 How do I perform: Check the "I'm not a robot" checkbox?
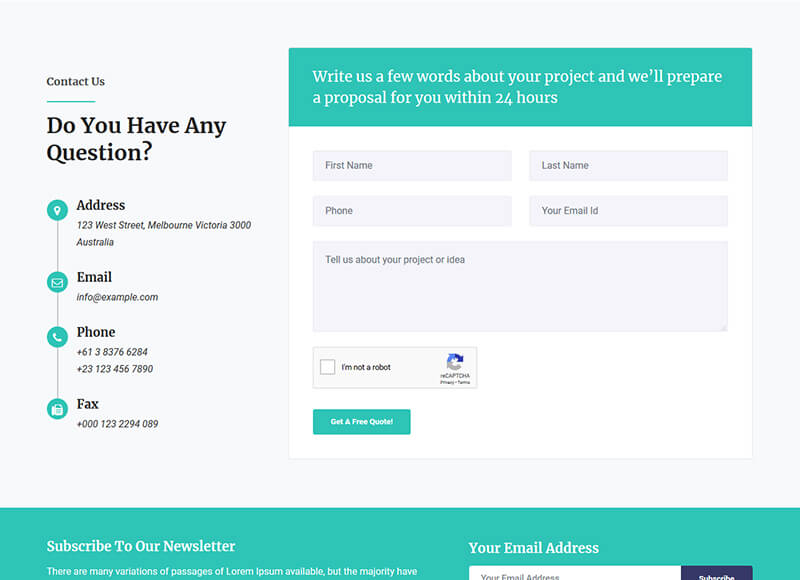(328, 367)
